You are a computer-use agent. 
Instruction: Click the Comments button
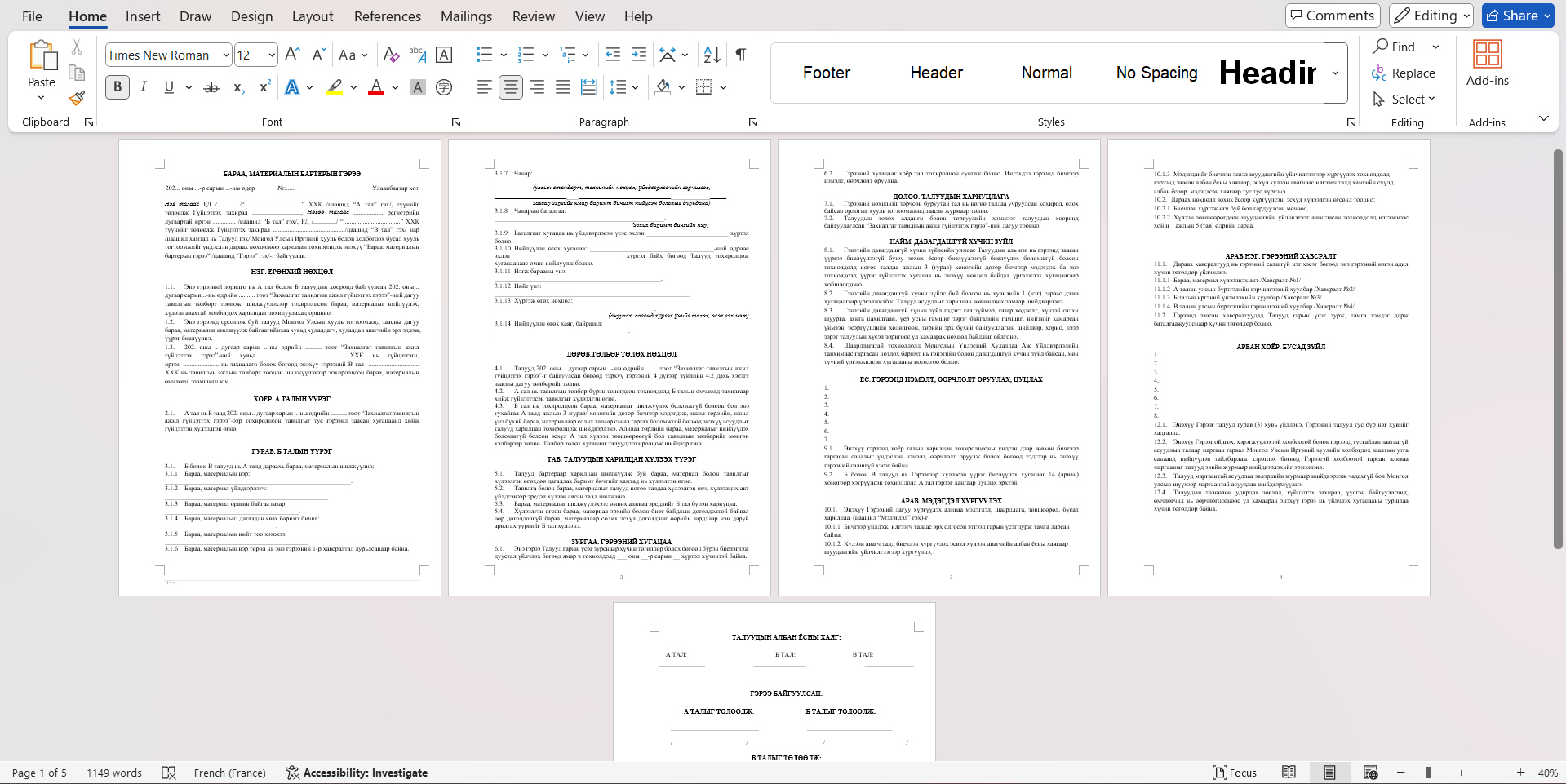point(1333,16)
